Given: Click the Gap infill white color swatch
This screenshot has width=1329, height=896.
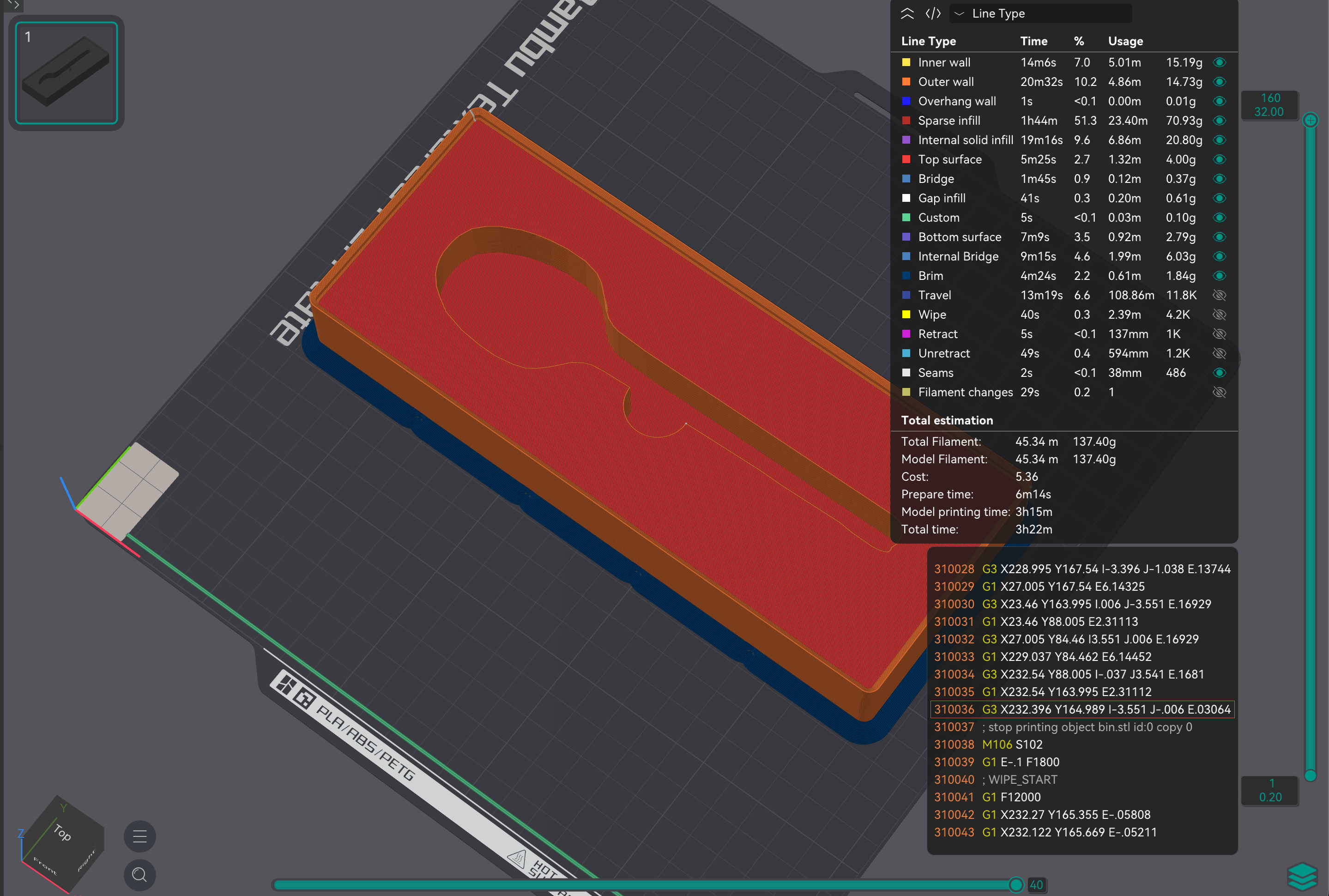Looking at the screenshot, I should point(906,198).
